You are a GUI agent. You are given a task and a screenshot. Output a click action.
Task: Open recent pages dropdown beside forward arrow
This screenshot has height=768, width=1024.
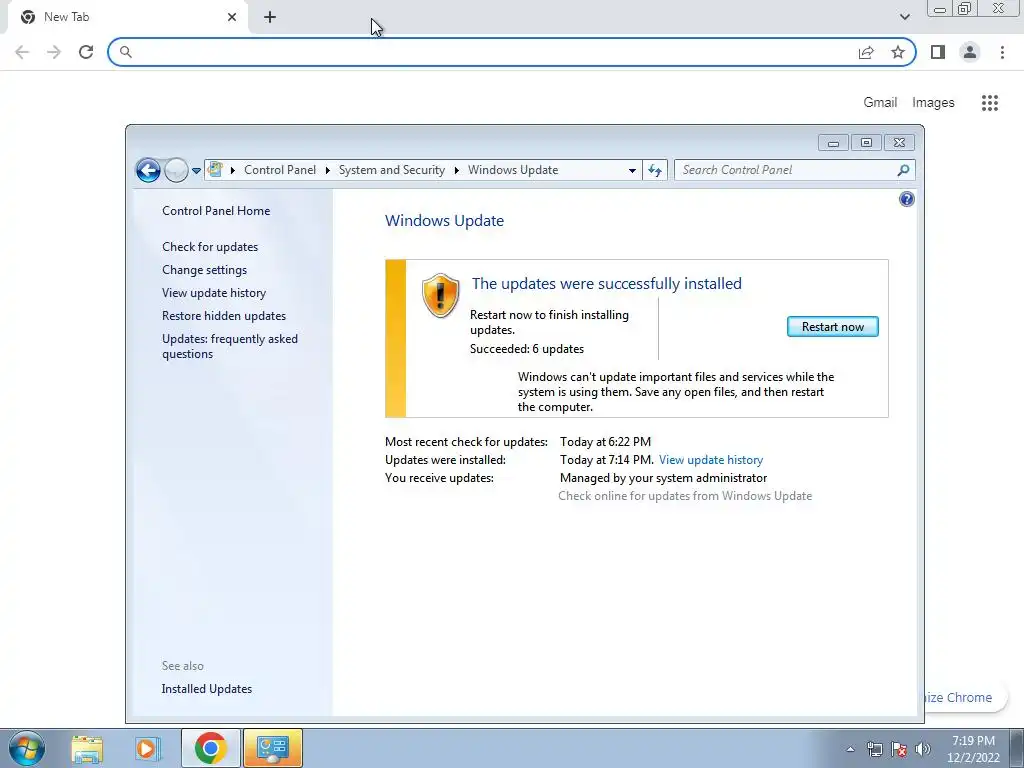(196, 171)
